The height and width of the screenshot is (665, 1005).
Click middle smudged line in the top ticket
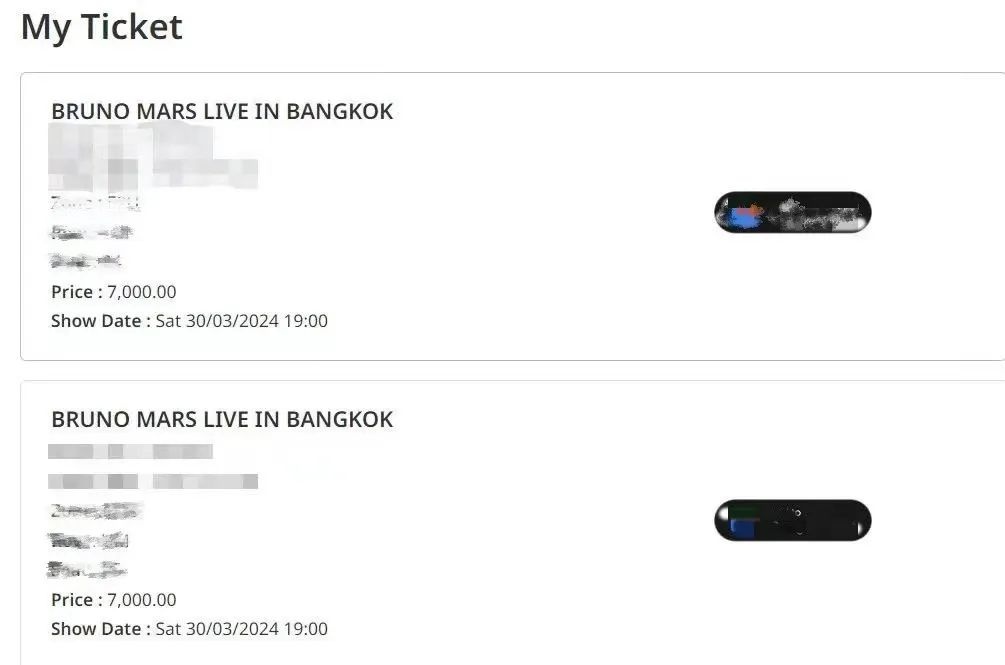[91, 233]
